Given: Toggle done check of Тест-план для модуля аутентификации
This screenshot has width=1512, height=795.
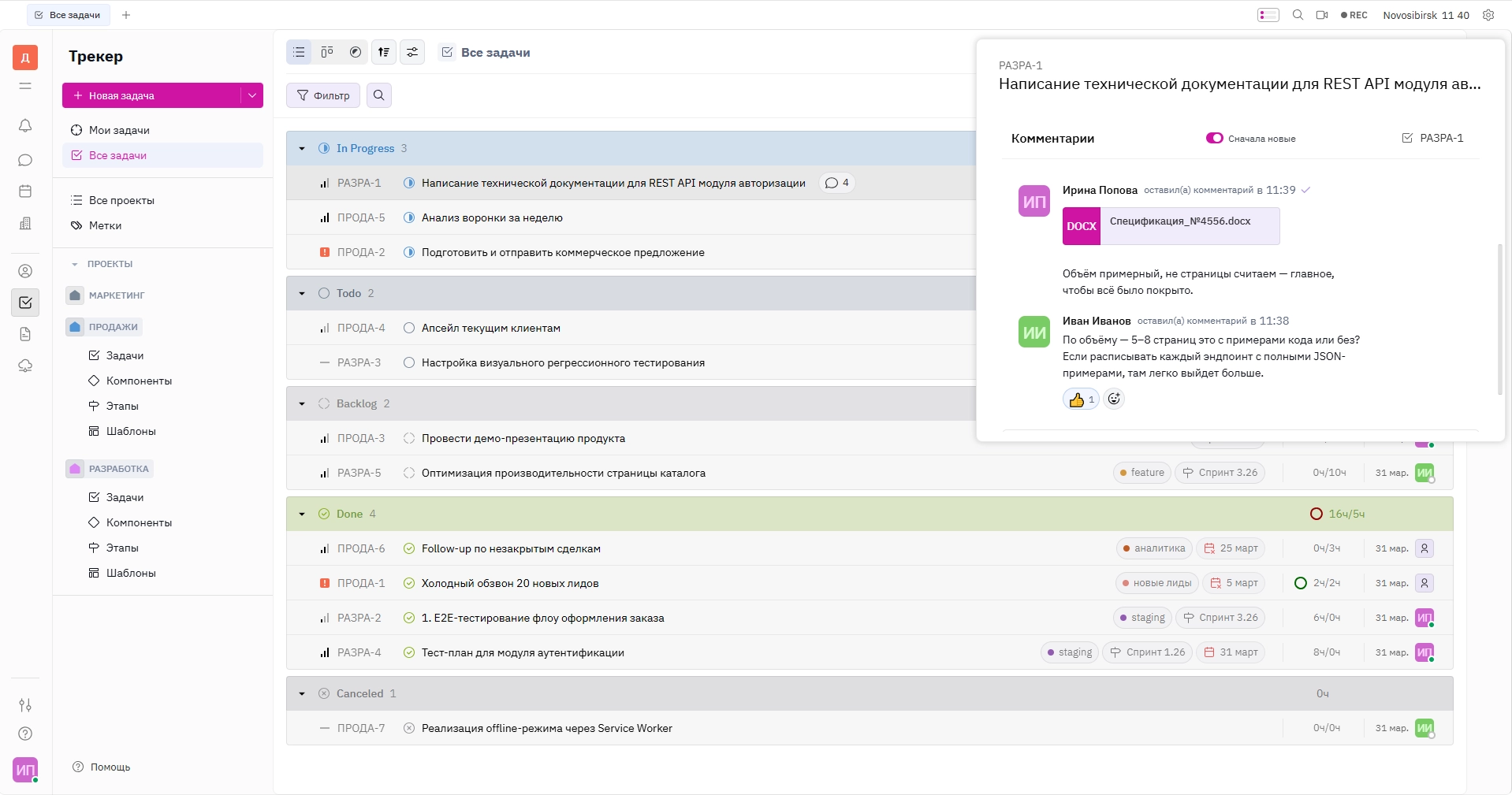Looking at the screenshot, I should tap(409, 652).
